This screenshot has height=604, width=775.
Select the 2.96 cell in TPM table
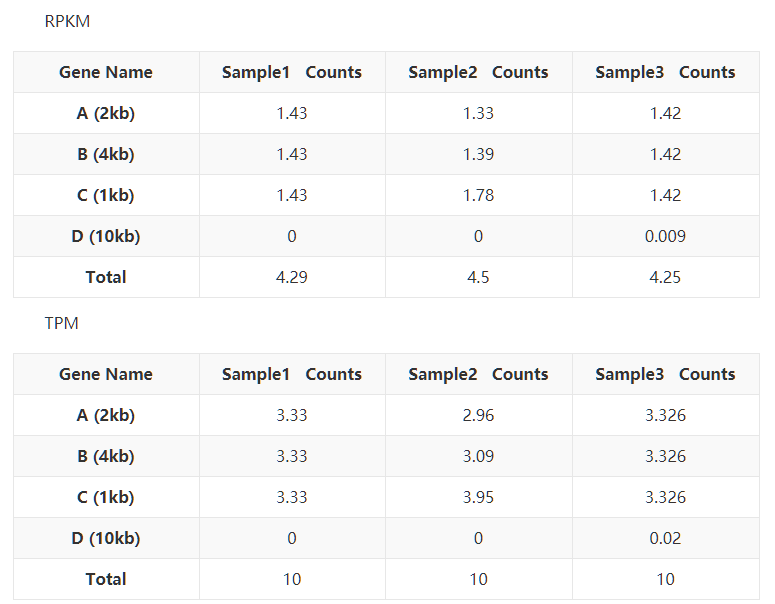478,415
